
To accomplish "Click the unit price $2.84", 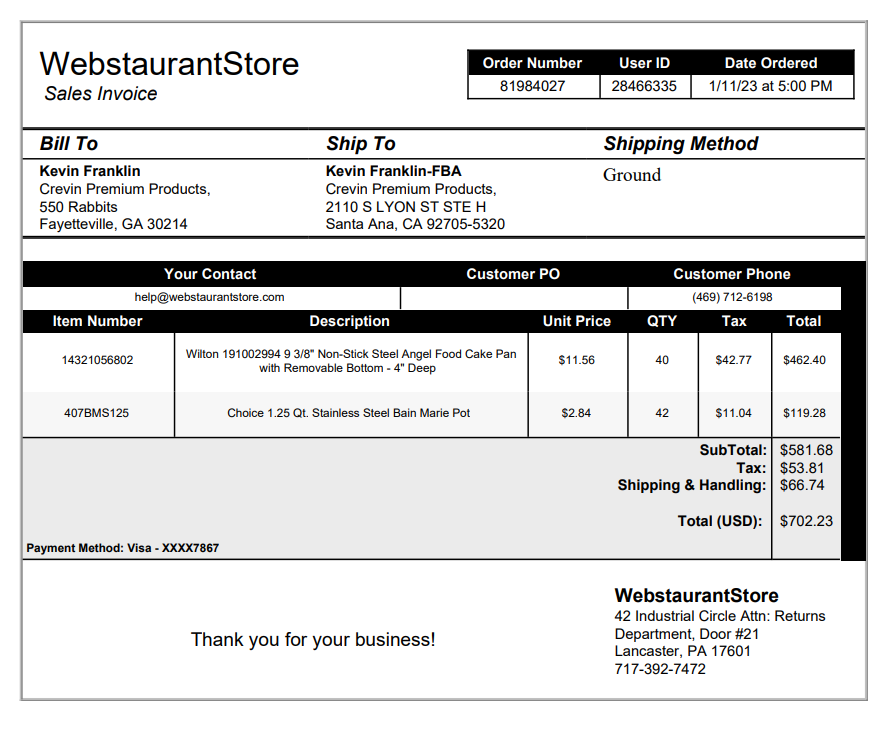I will click(576, 413).
